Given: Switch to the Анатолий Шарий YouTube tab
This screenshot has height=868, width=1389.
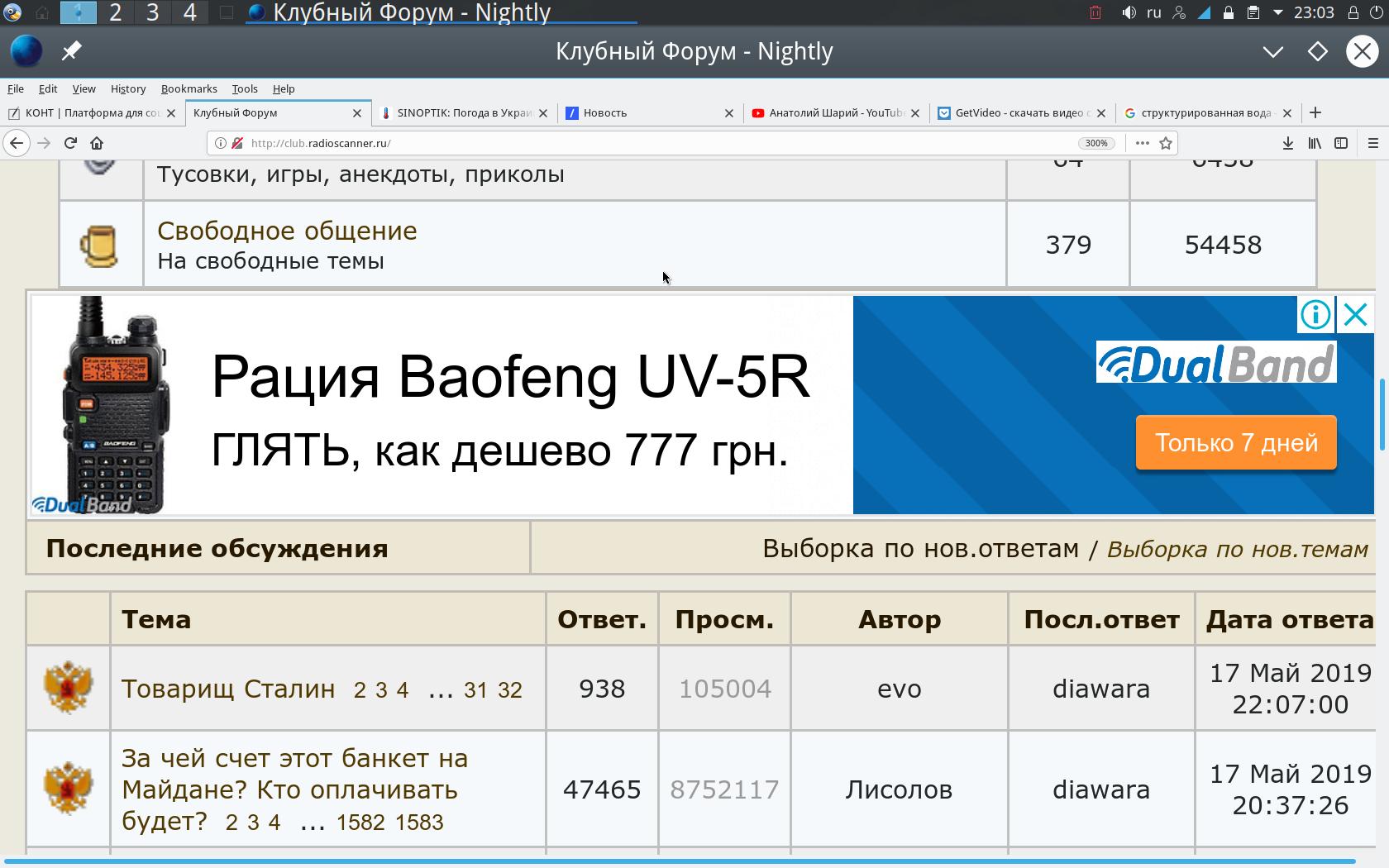Looking at the screenshot, I should 835,112.
